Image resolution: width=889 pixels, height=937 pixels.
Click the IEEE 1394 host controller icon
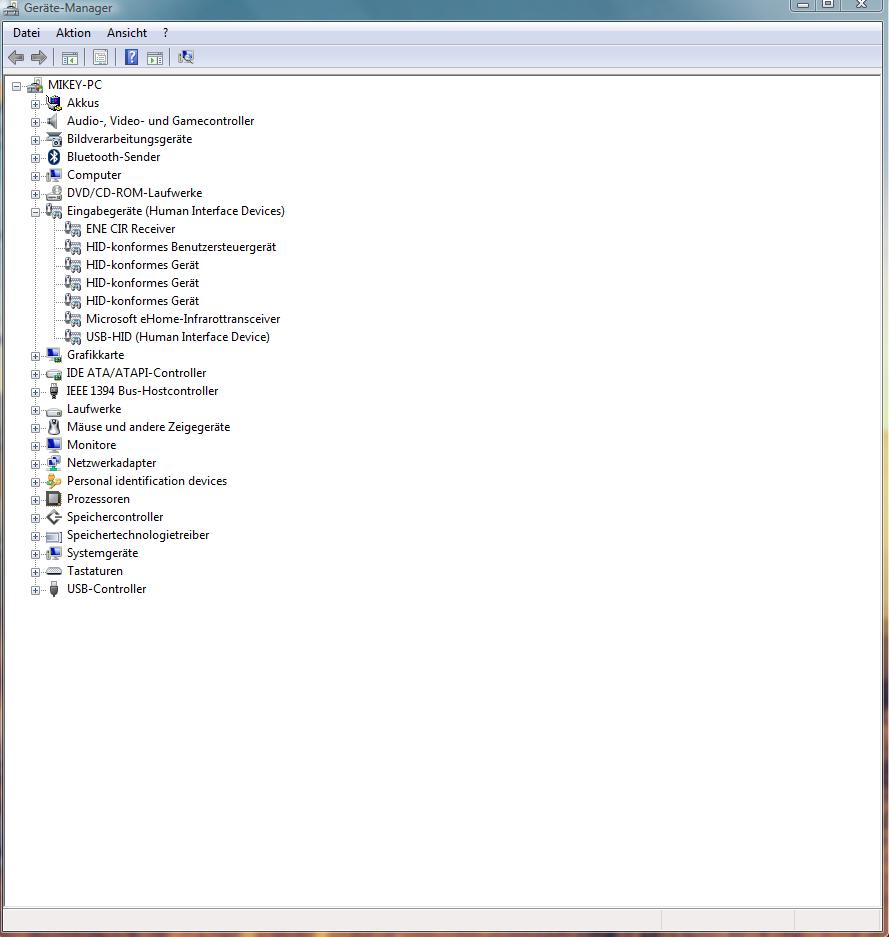[54, 391]
